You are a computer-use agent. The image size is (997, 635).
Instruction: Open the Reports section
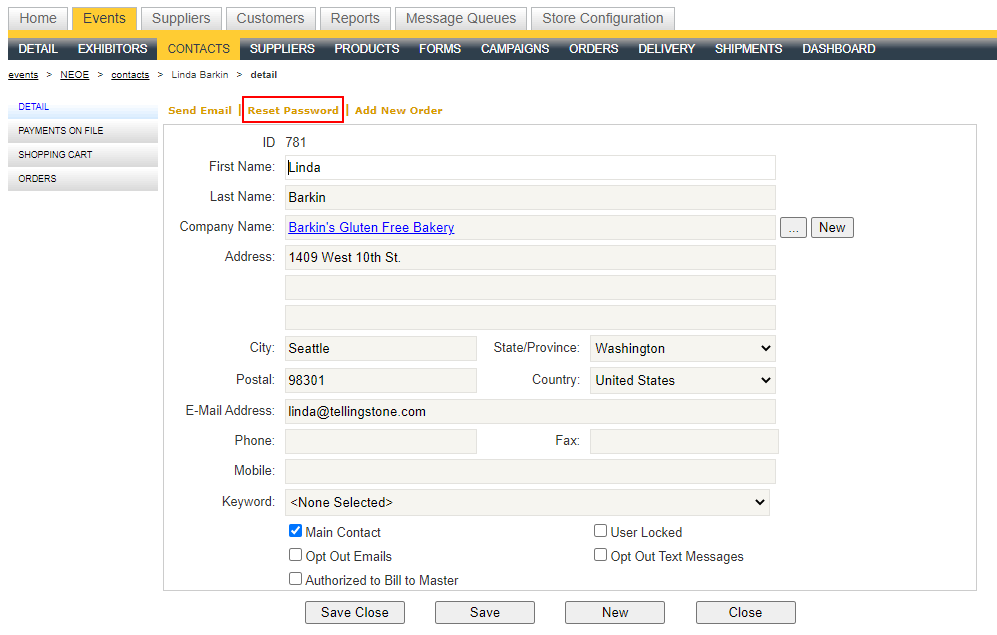tap(355, 18)
